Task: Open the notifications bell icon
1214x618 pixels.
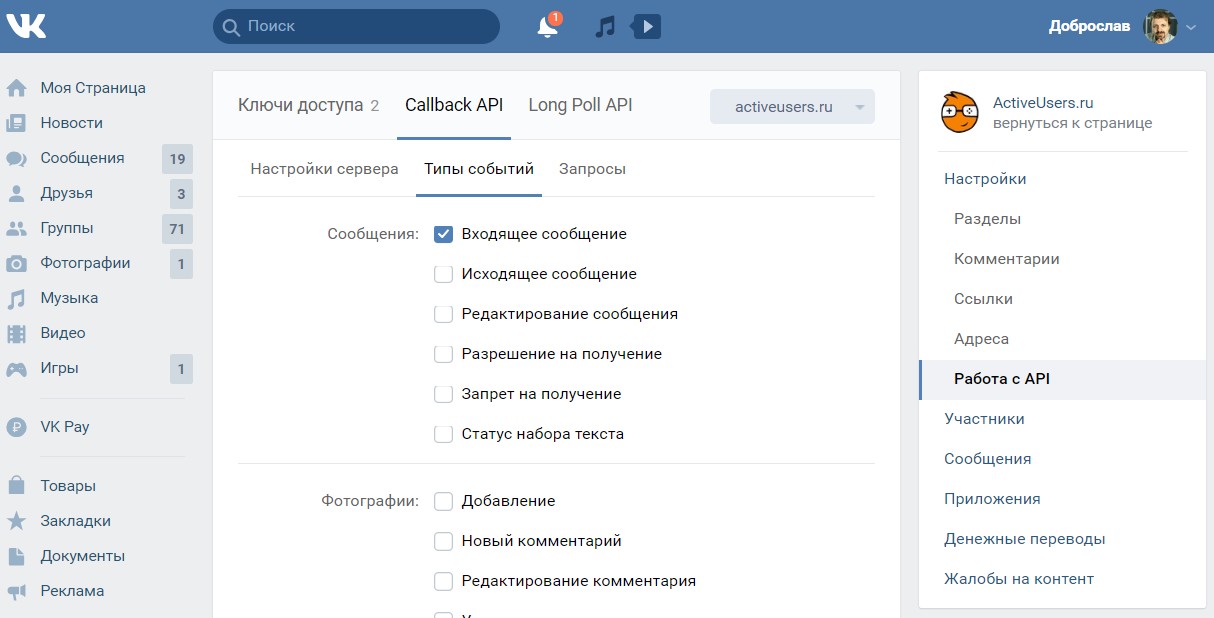Action: tap(548, 27)
